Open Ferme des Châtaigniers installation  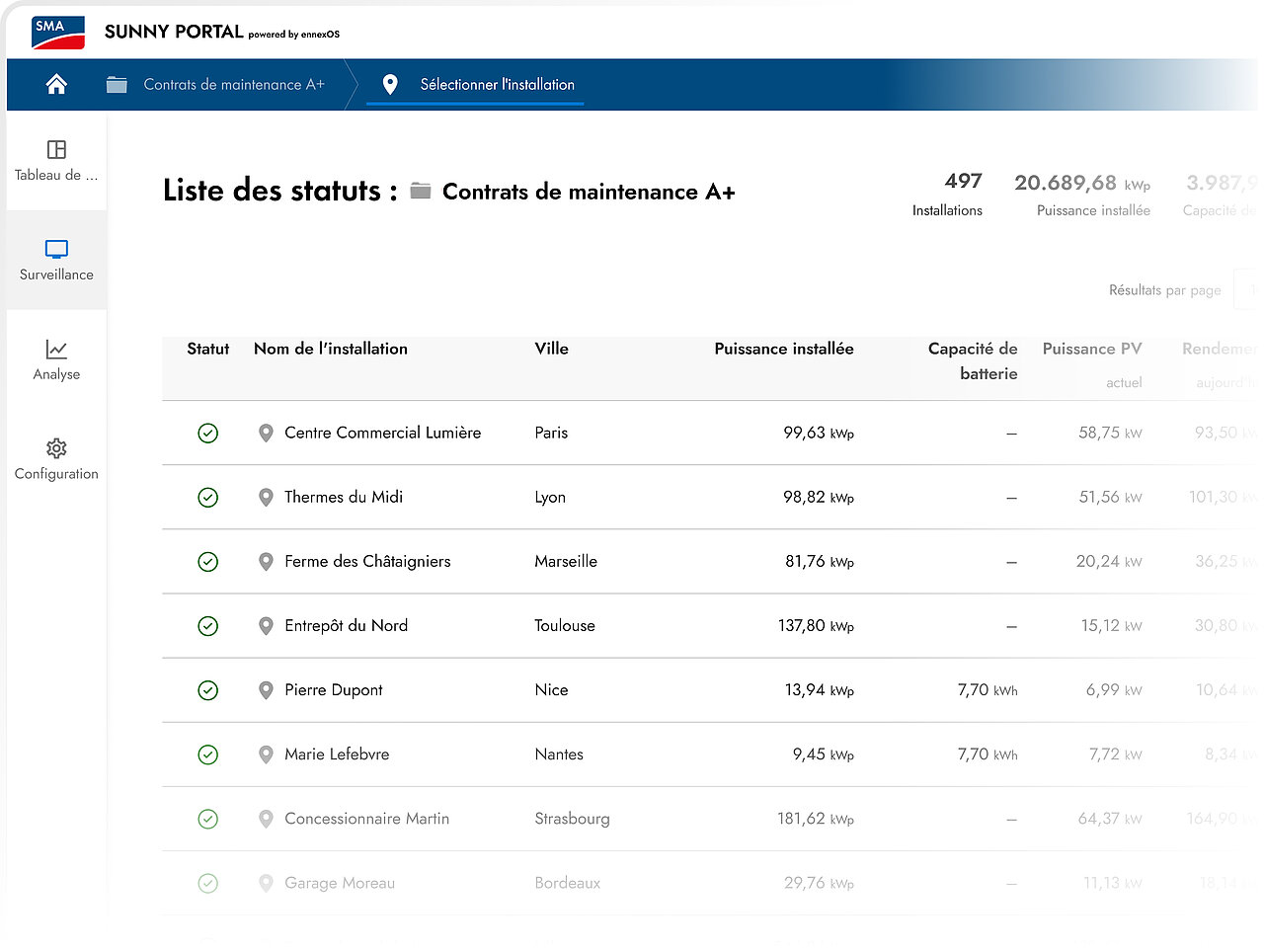(x=367, y=561)
